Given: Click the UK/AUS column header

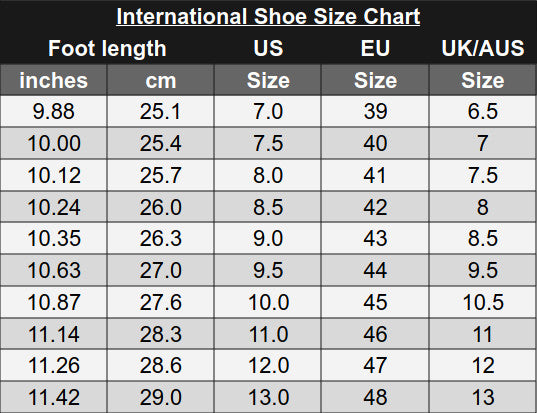Looking at the screenshot, I should [483, 48].
